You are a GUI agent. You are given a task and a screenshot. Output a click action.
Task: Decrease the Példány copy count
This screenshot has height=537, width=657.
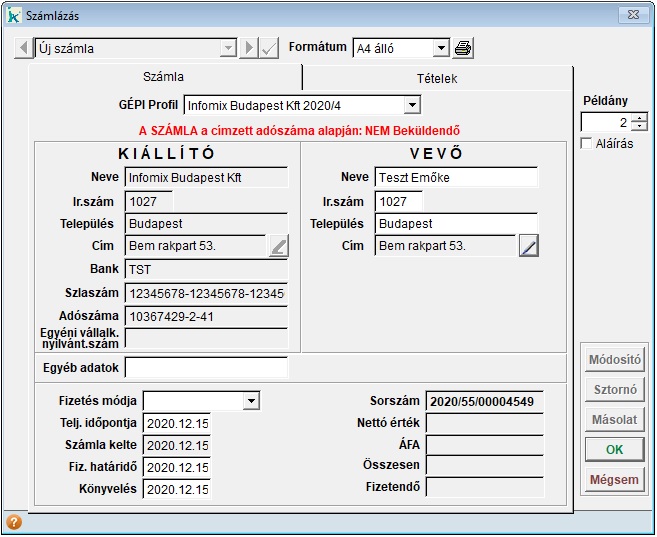[x=639, y=127]
